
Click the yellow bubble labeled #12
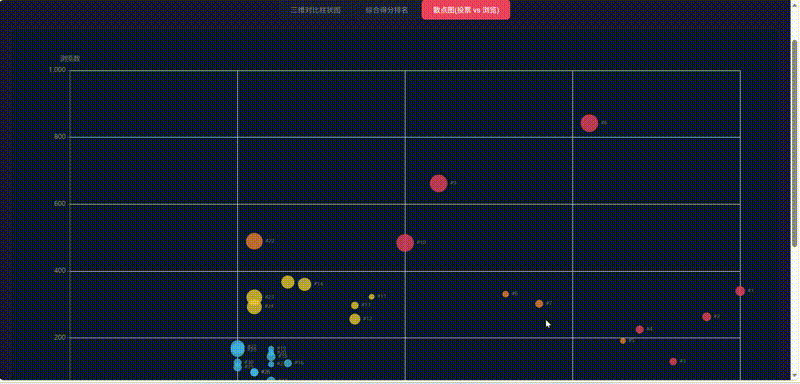tap(355, 319)
